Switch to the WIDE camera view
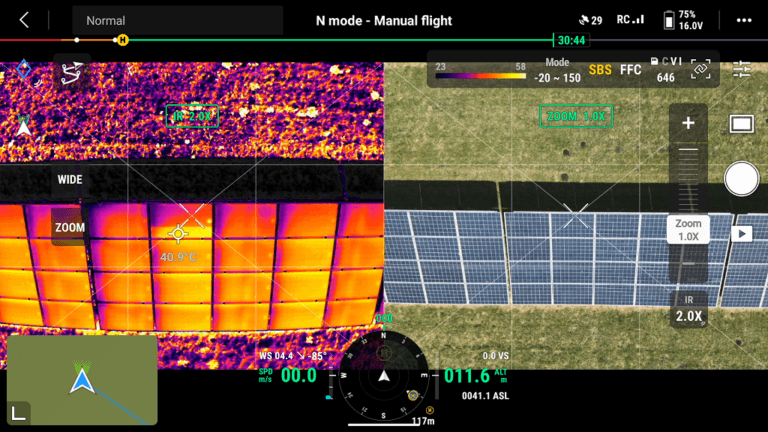Image resolution: width=768 pixels, height=432 pixels. coord(70,180)
